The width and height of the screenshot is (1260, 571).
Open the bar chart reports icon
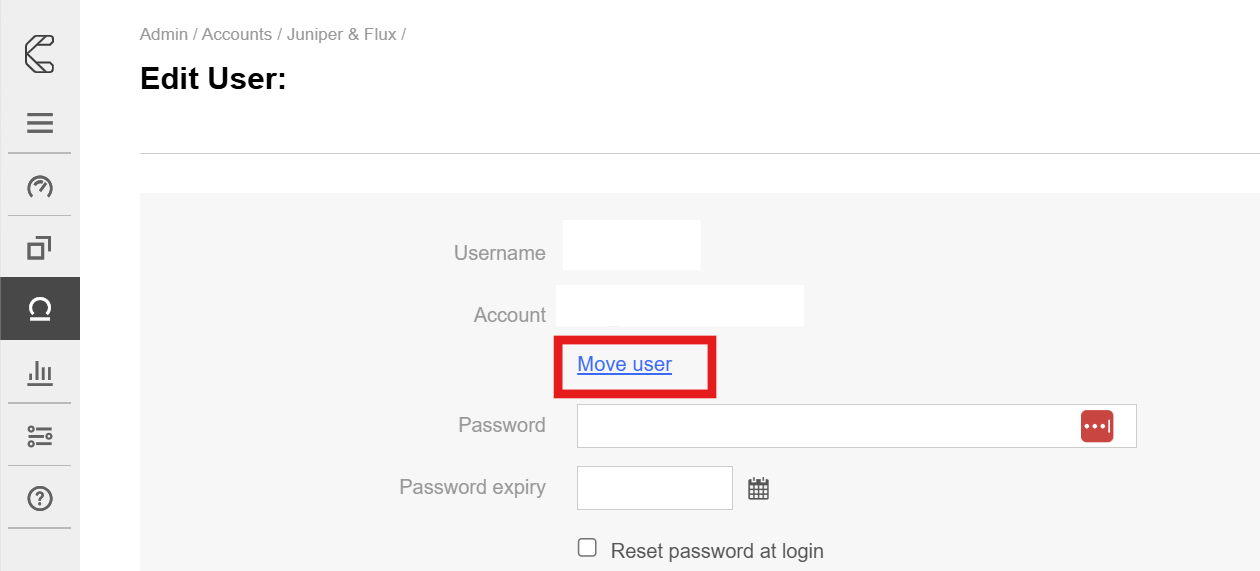tap(40, 373)
